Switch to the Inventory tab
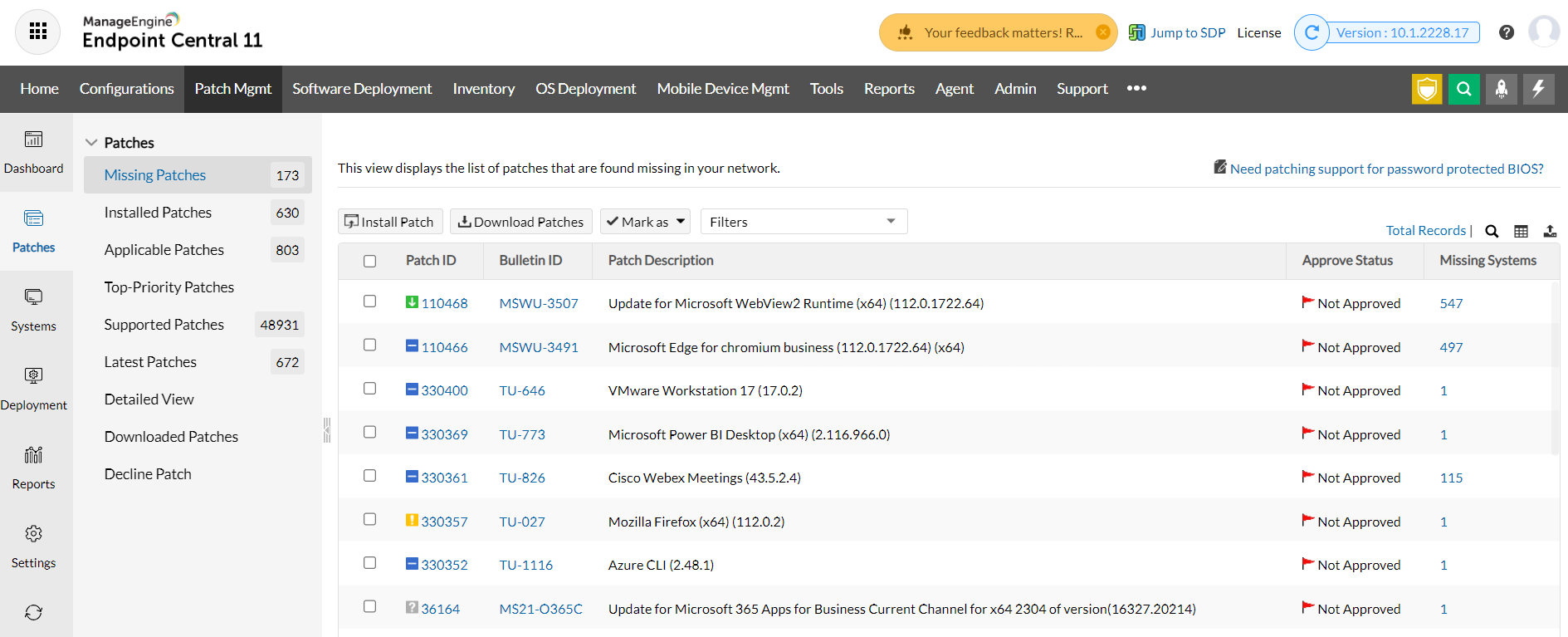The image size is (1568, 637). [484, 89]
